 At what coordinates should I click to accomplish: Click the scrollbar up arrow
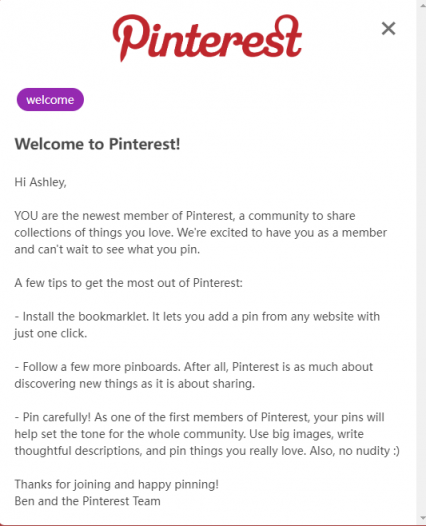(x=421, y=4)
